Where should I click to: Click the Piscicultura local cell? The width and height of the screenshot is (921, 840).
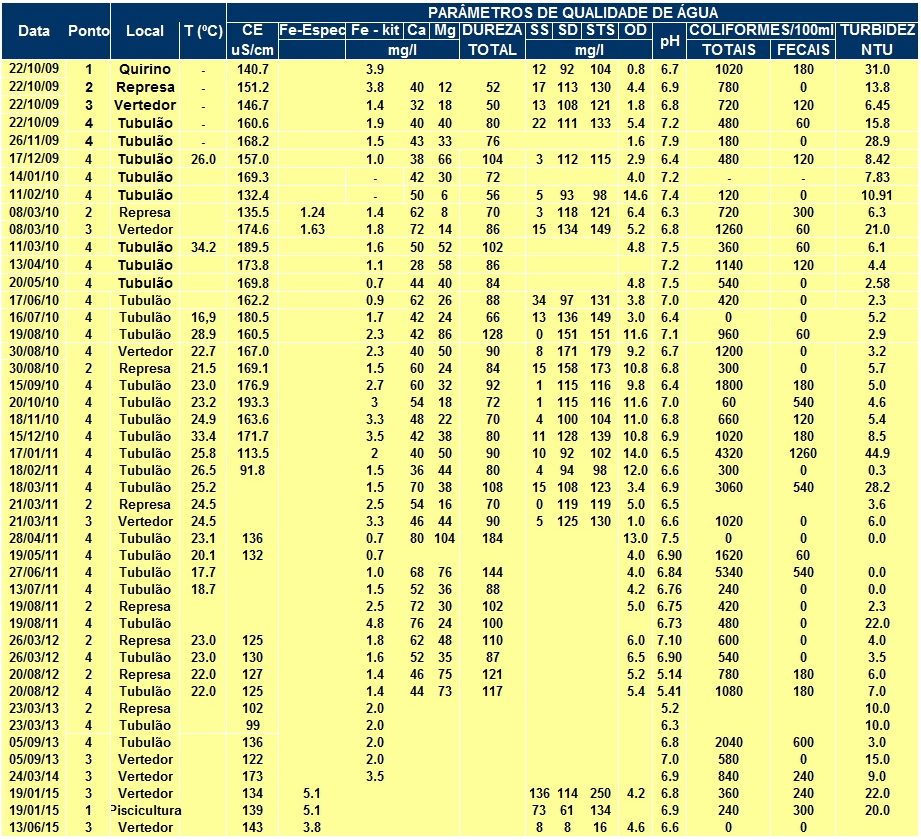145,808
